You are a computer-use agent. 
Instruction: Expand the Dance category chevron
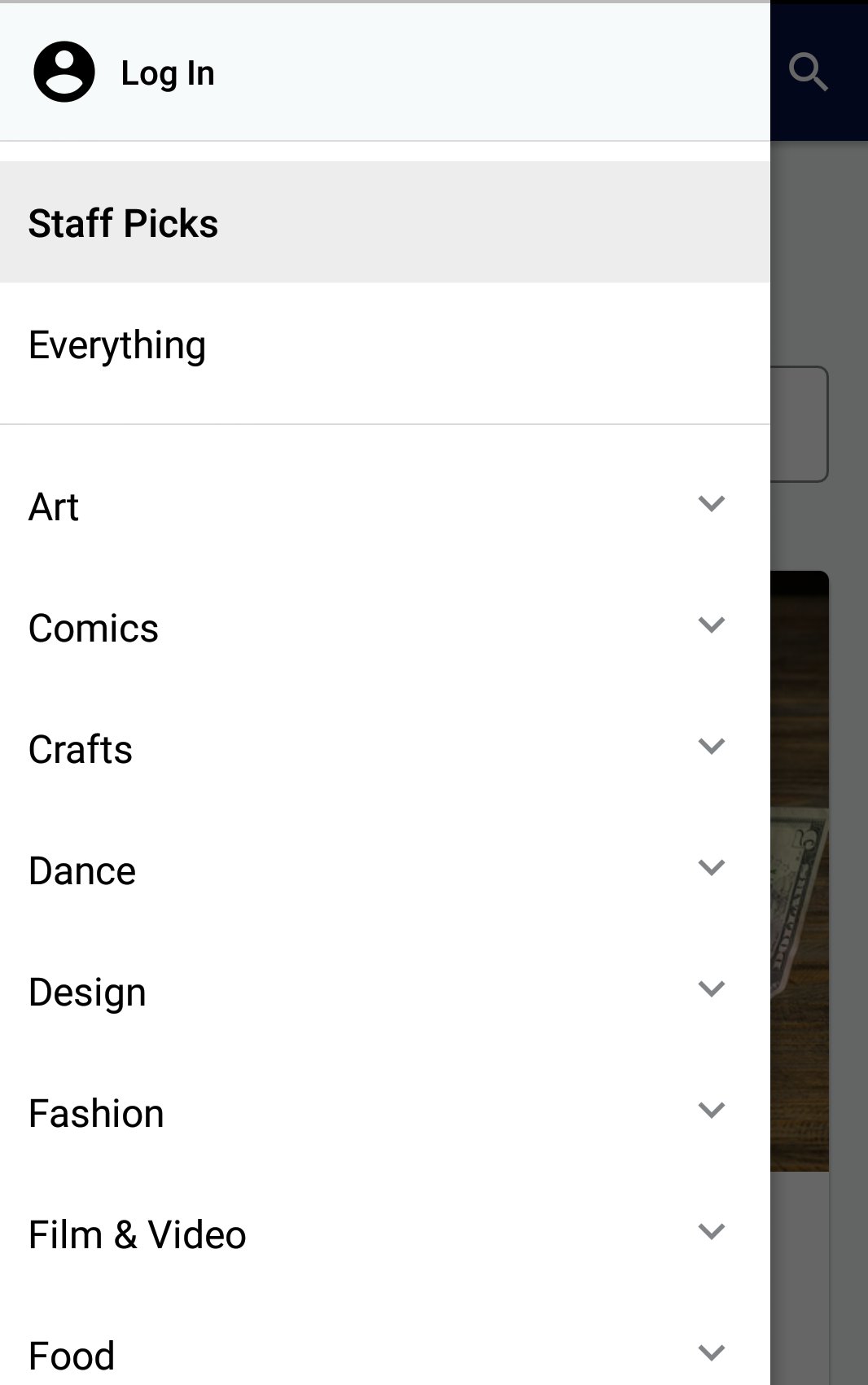pos(712,868)
